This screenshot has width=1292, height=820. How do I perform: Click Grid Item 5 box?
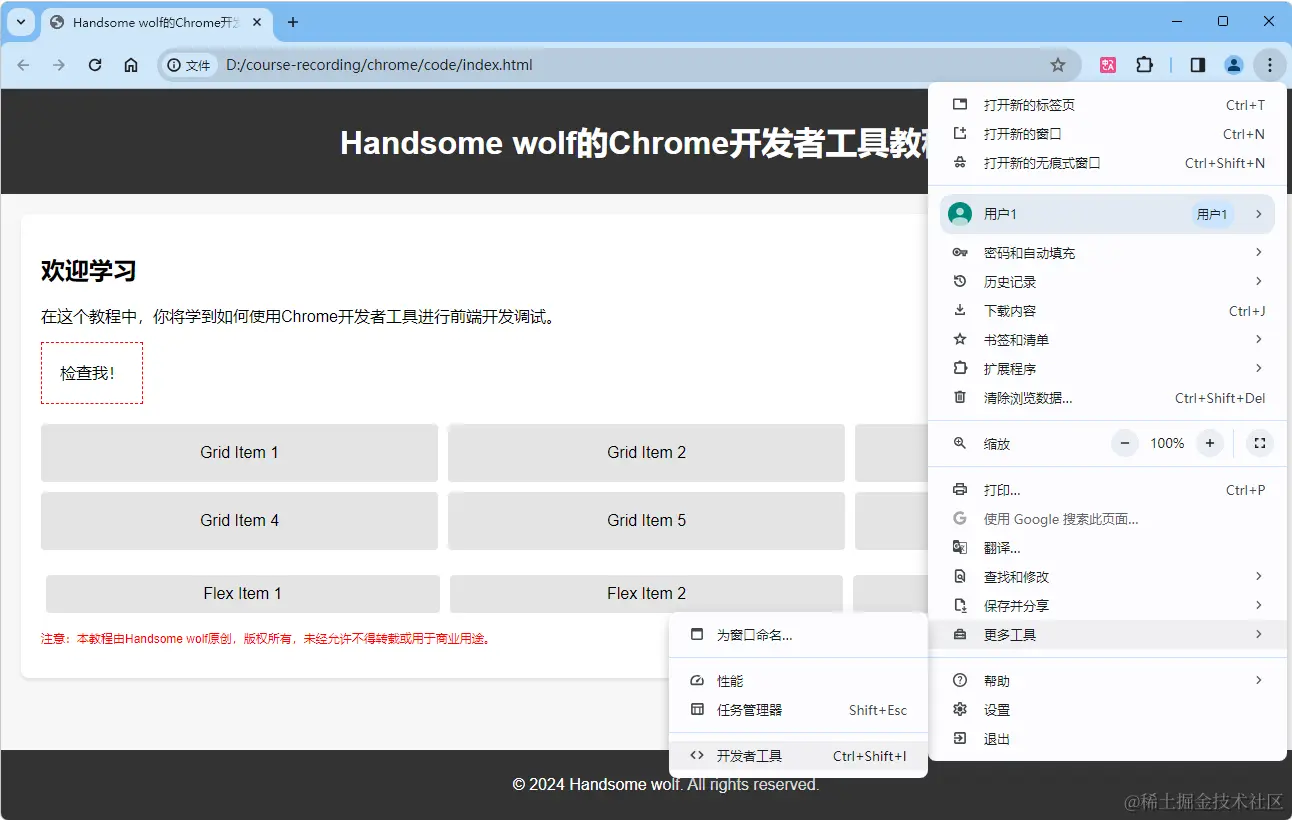coord(646,521)
